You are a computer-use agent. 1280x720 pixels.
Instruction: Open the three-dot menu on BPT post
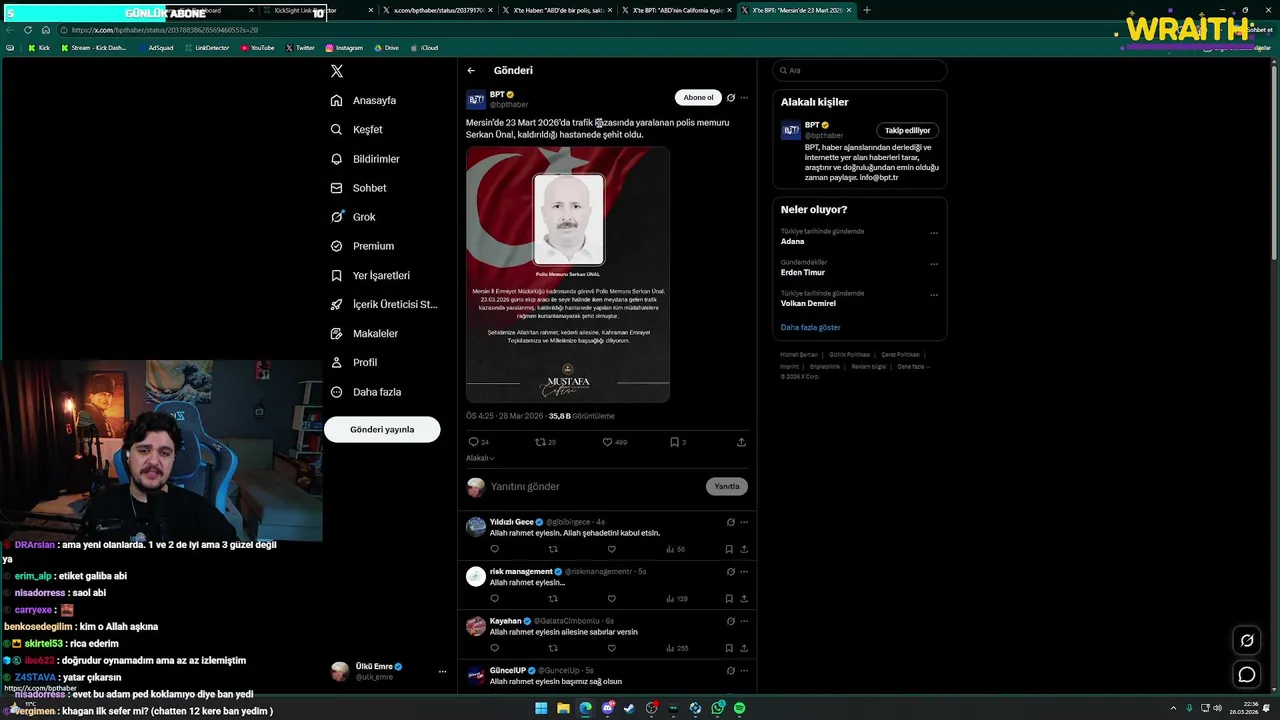click(x=744, y=98)
